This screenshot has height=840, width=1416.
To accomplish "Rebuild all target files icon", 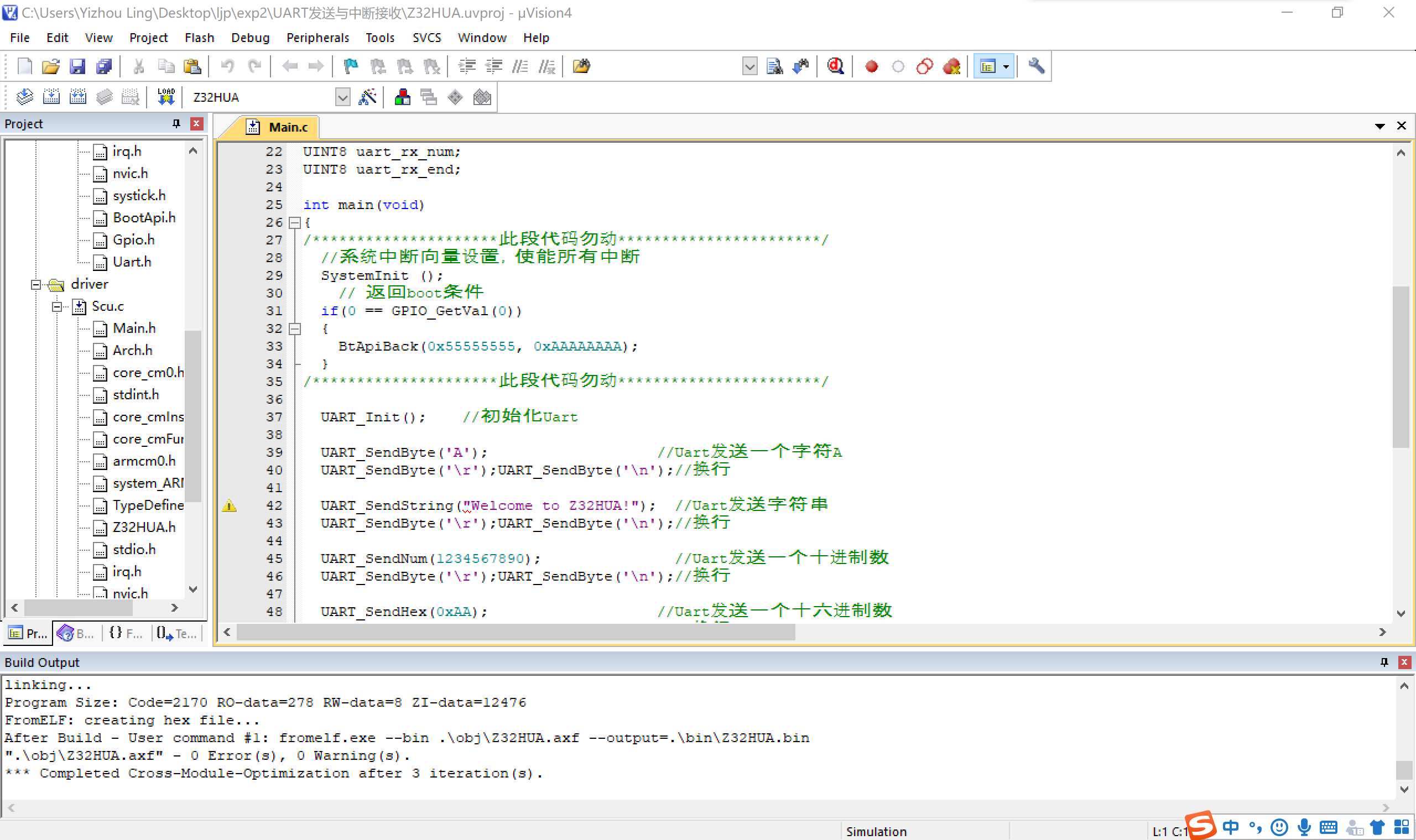I will tap(77, 97).
